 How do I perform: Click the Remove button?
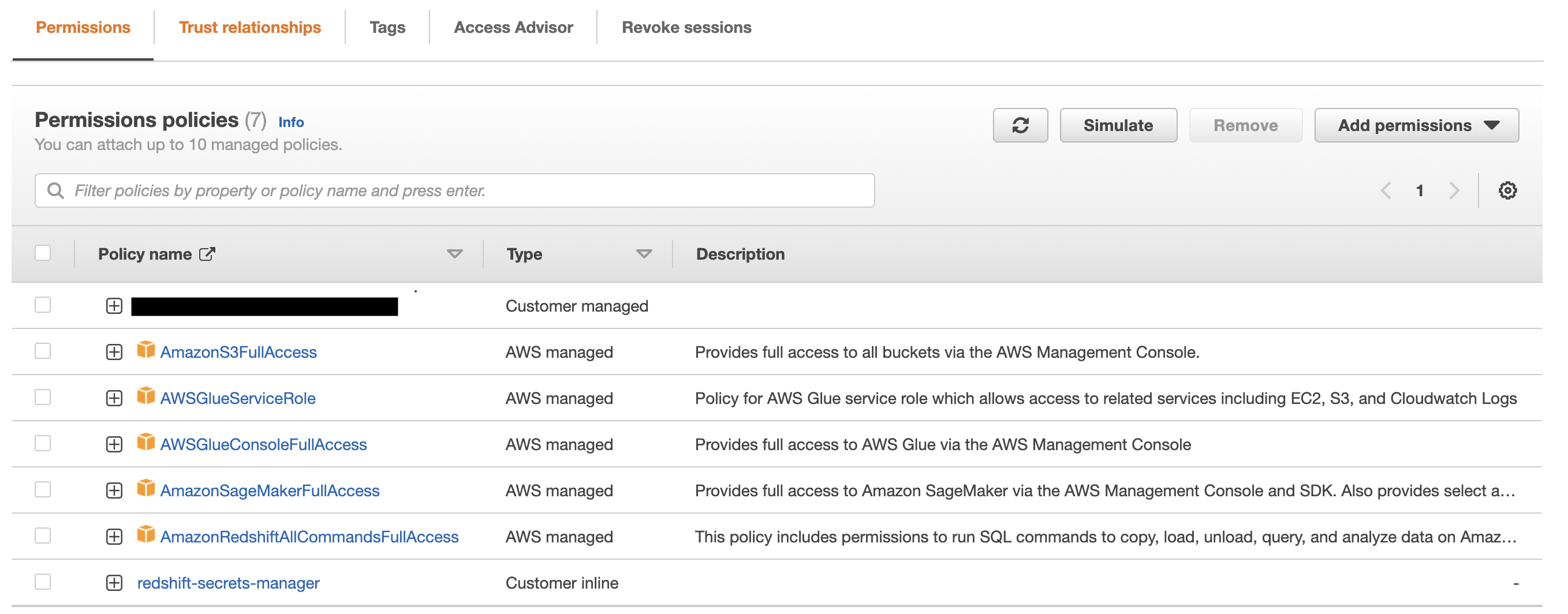pyautogui.click(x=1245, y=125)
